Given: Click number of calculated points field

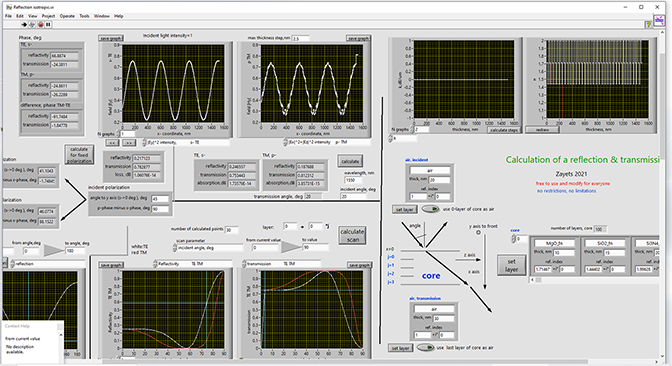Looking at the screenshot, I should (x=231, y=230).
